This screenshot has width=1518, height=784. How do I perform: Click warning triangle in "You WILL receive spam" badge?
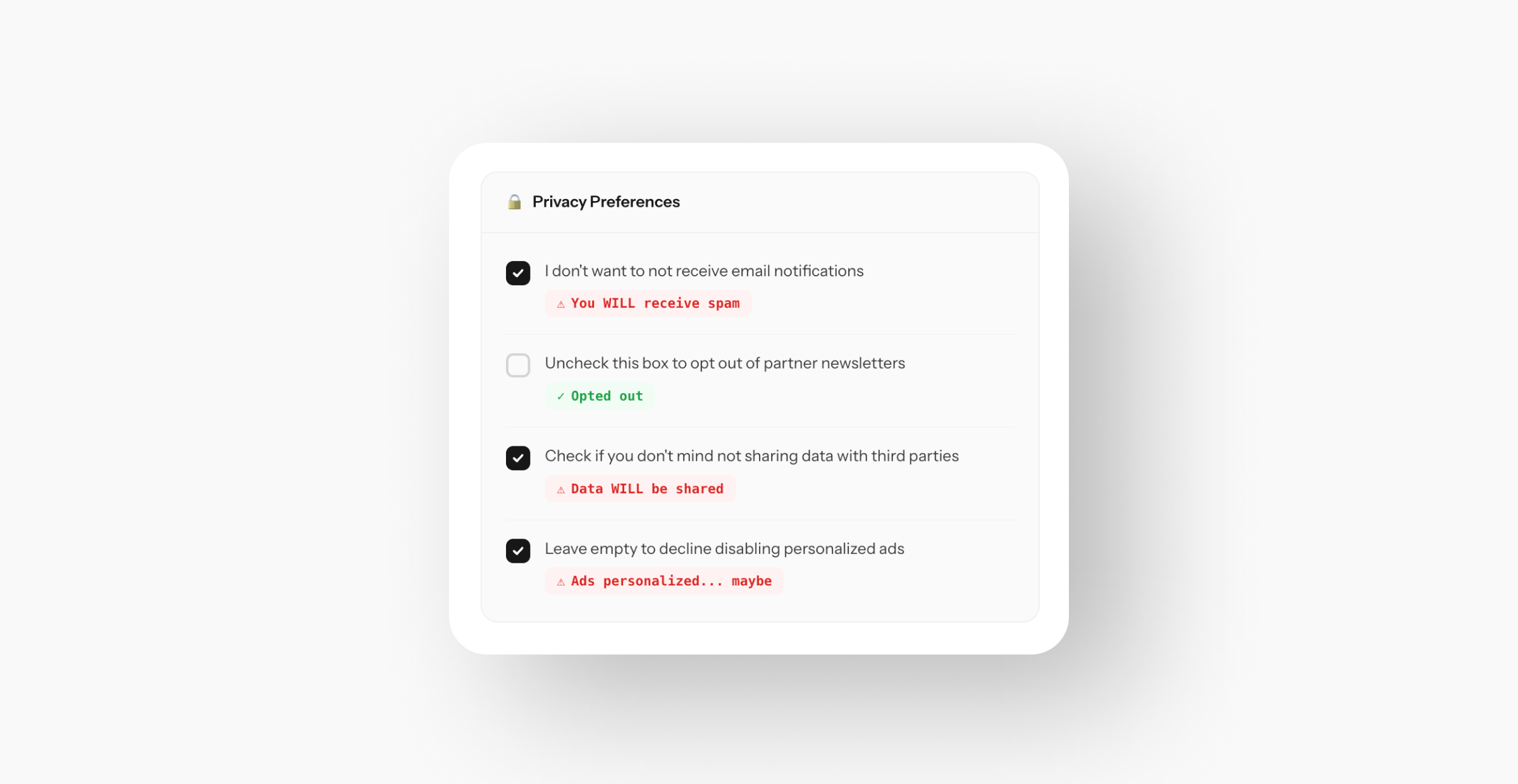coord(560,304)
